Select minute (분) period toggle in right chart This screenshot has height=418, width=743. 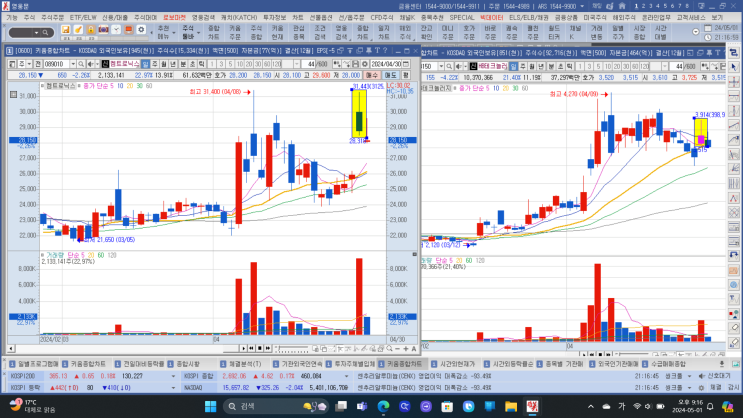551,66
